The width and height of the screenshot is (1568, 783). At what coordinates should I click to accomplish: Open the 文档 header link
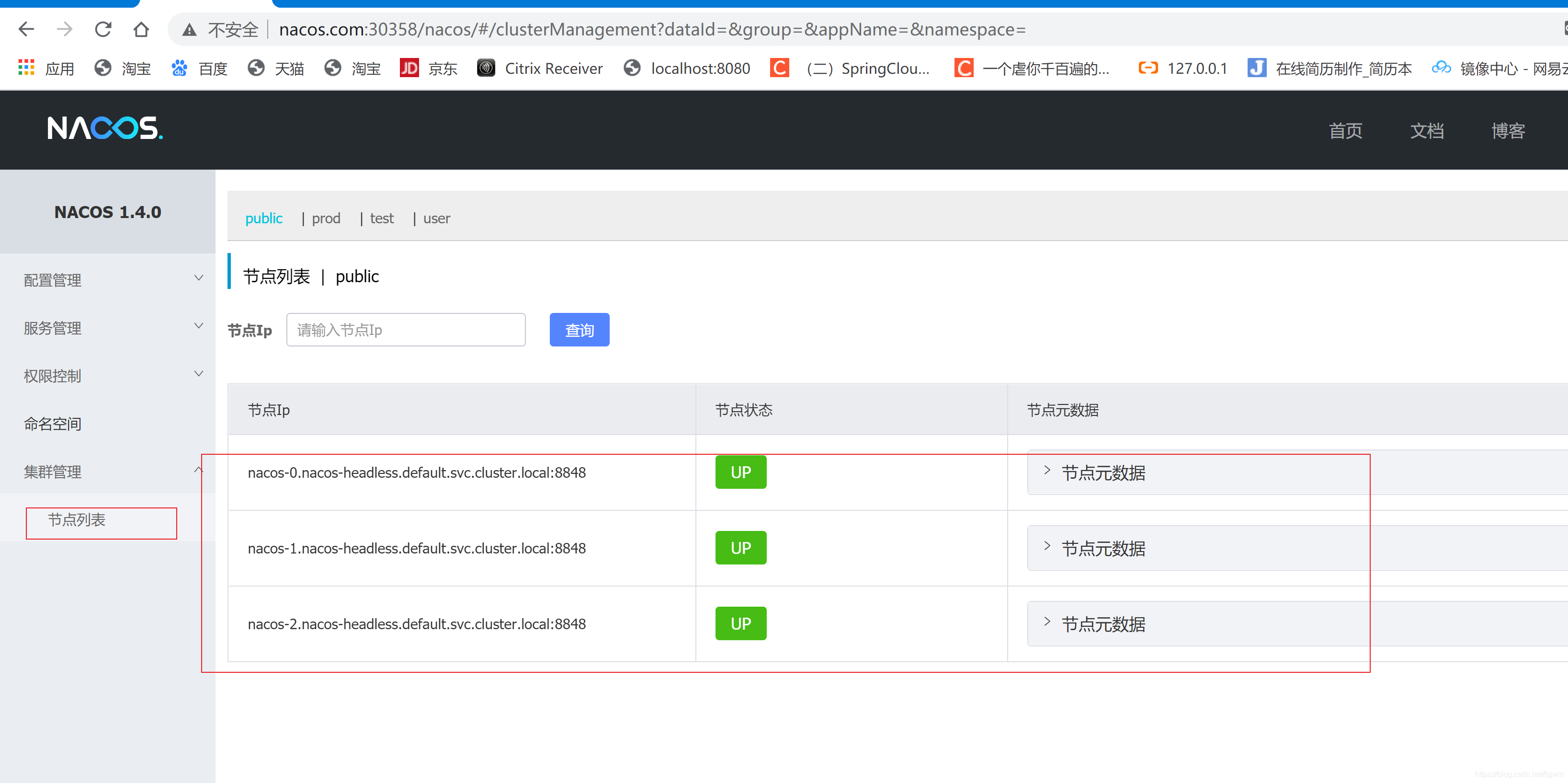[x=1427, y=131]
